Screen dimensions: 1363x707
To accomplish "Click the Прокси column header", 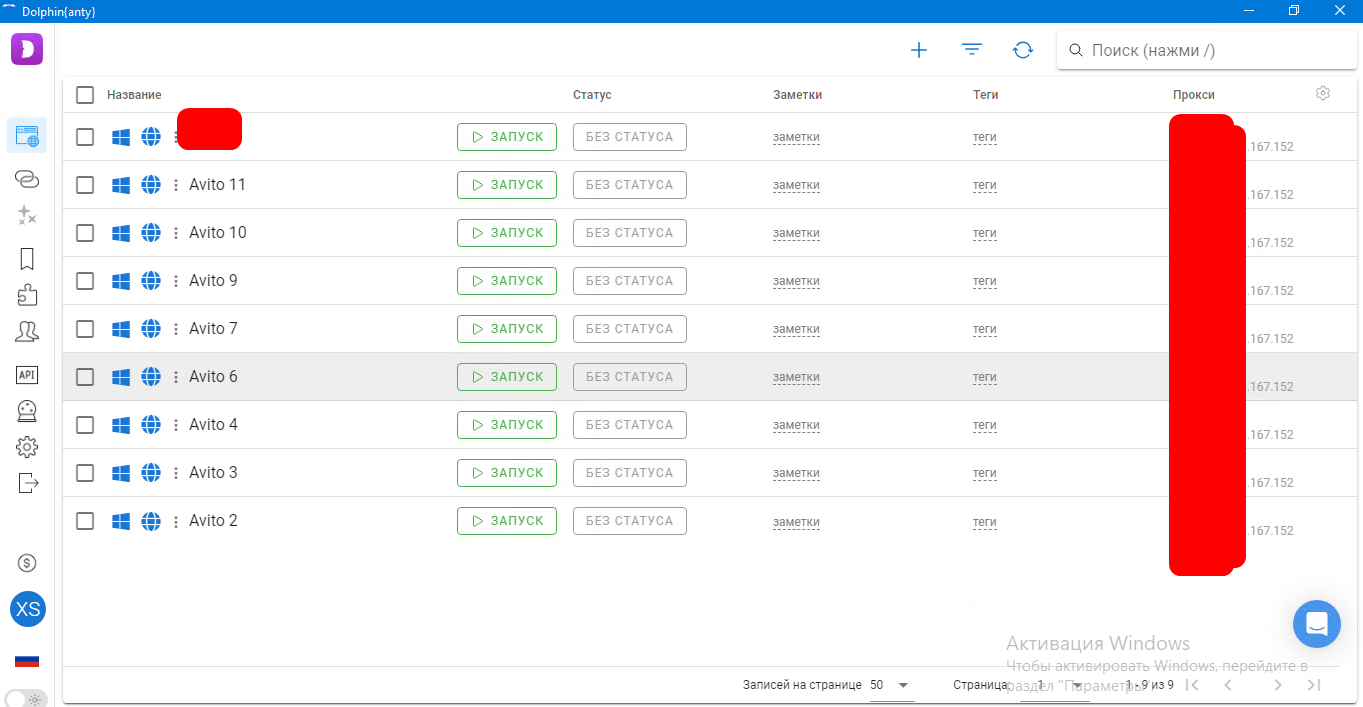I will [1194, 95].
